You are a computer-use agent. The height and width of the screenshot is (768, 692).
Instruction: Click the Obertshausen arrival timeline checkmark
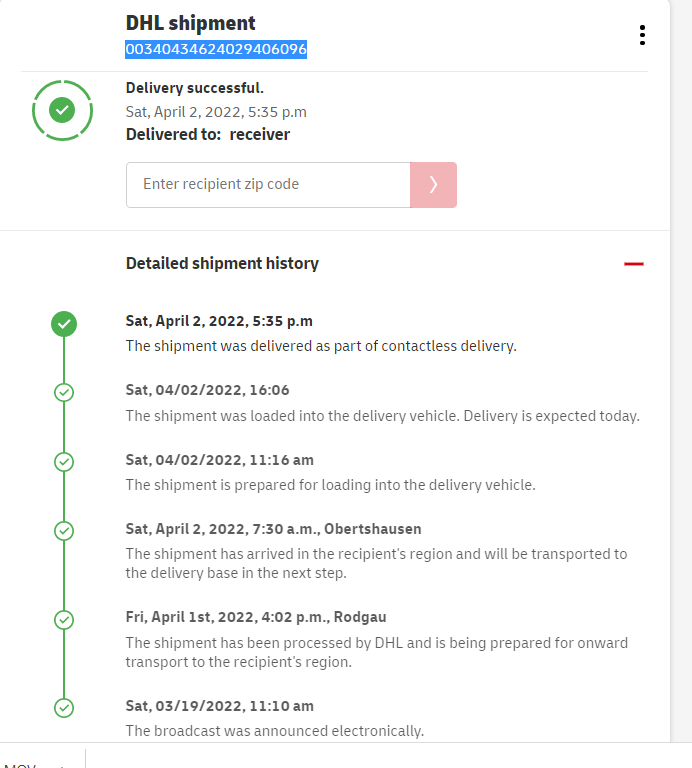pyautogui.click(x=64, y=530)
